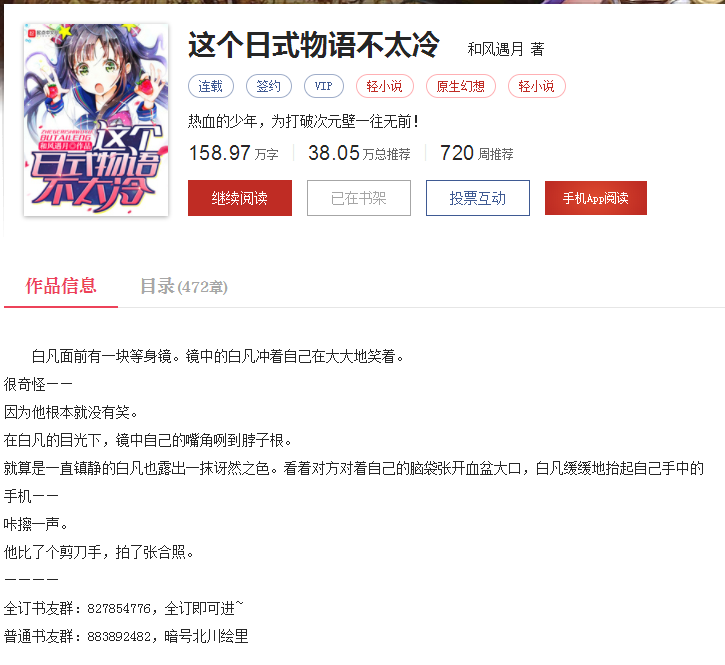Click the book cover thumbnail
This screenshot has width=725, height=665.
pos(96,120)
